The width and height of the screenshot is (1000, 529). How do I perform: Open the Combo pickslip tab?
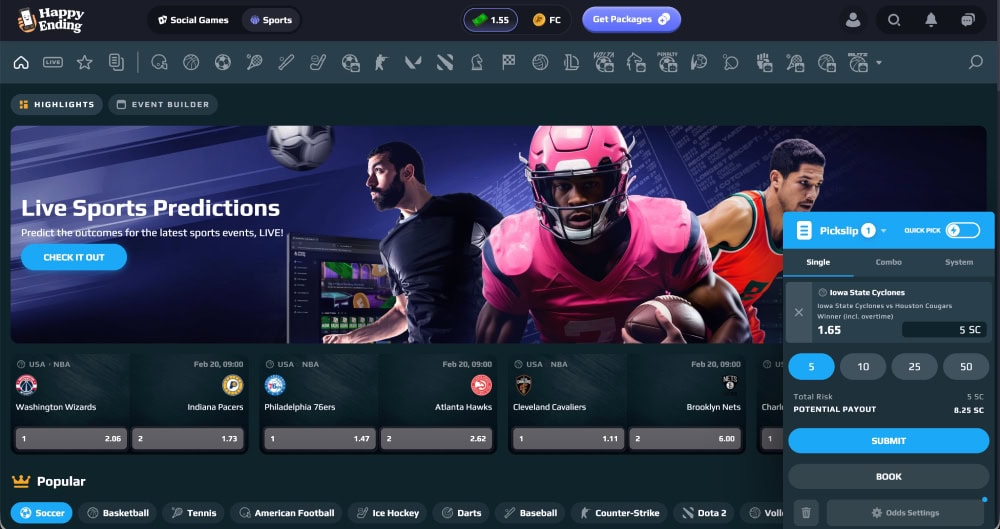(888, 262)
